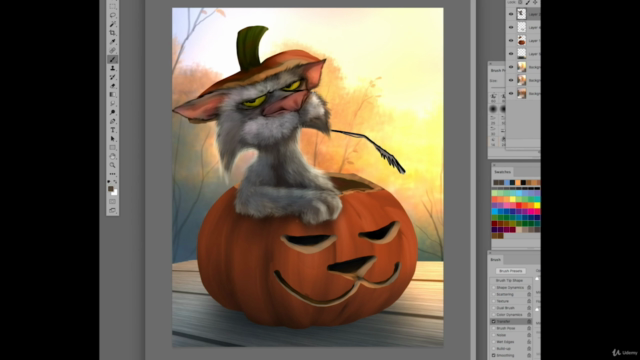The height and width of the screenshot is (360, 640).
Task: Enable the Dual Brush checkbox
Action: click(493, 308)
